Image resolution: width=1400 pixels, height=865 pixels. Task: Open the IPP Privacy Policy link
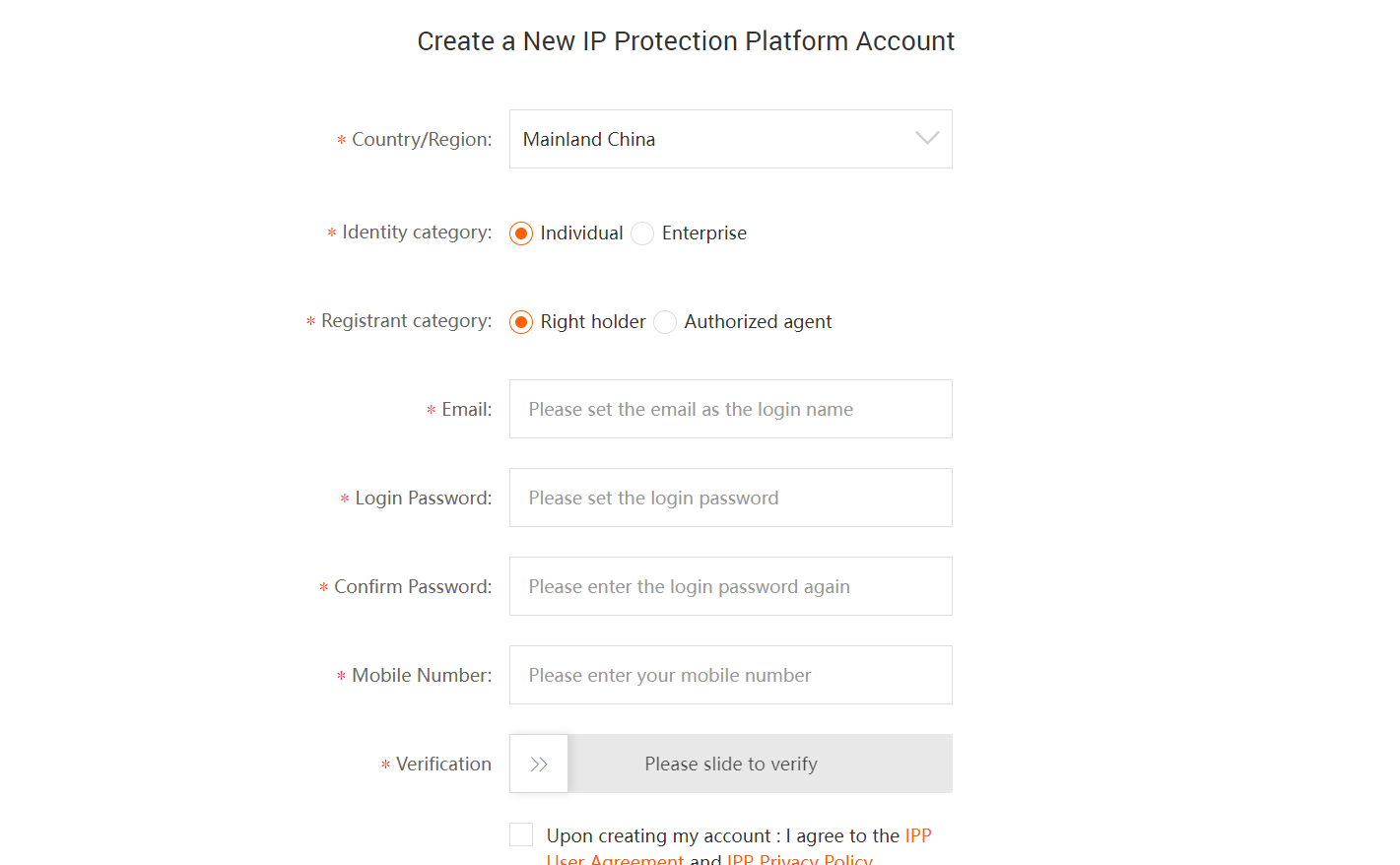coord(799,859)
